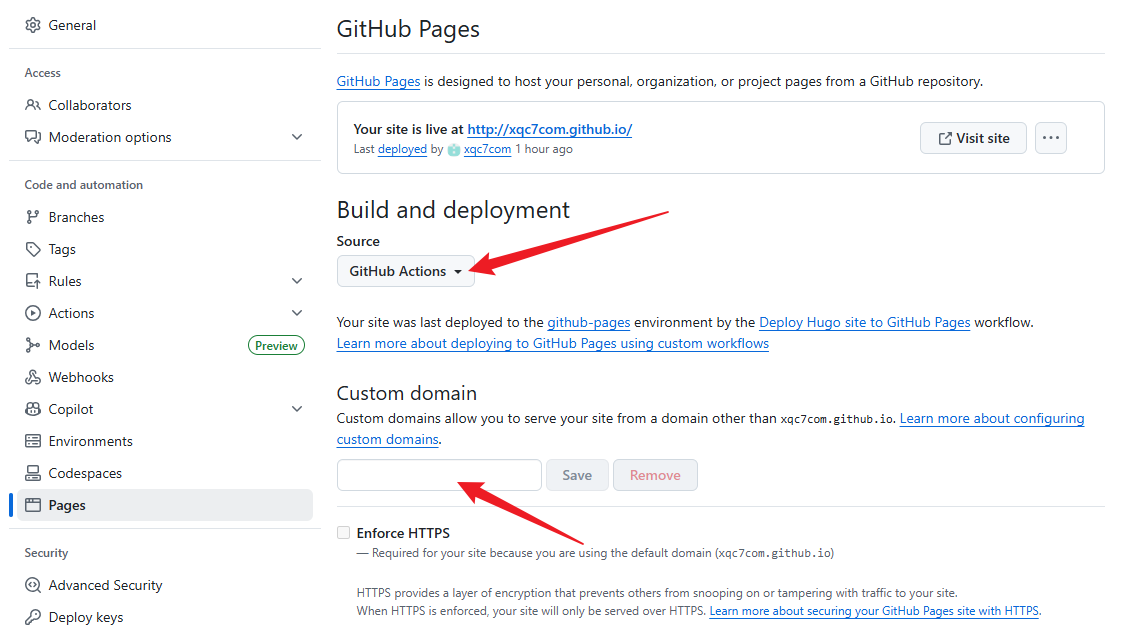Click the Tags icon in sidebar

[x=33, y=249]
